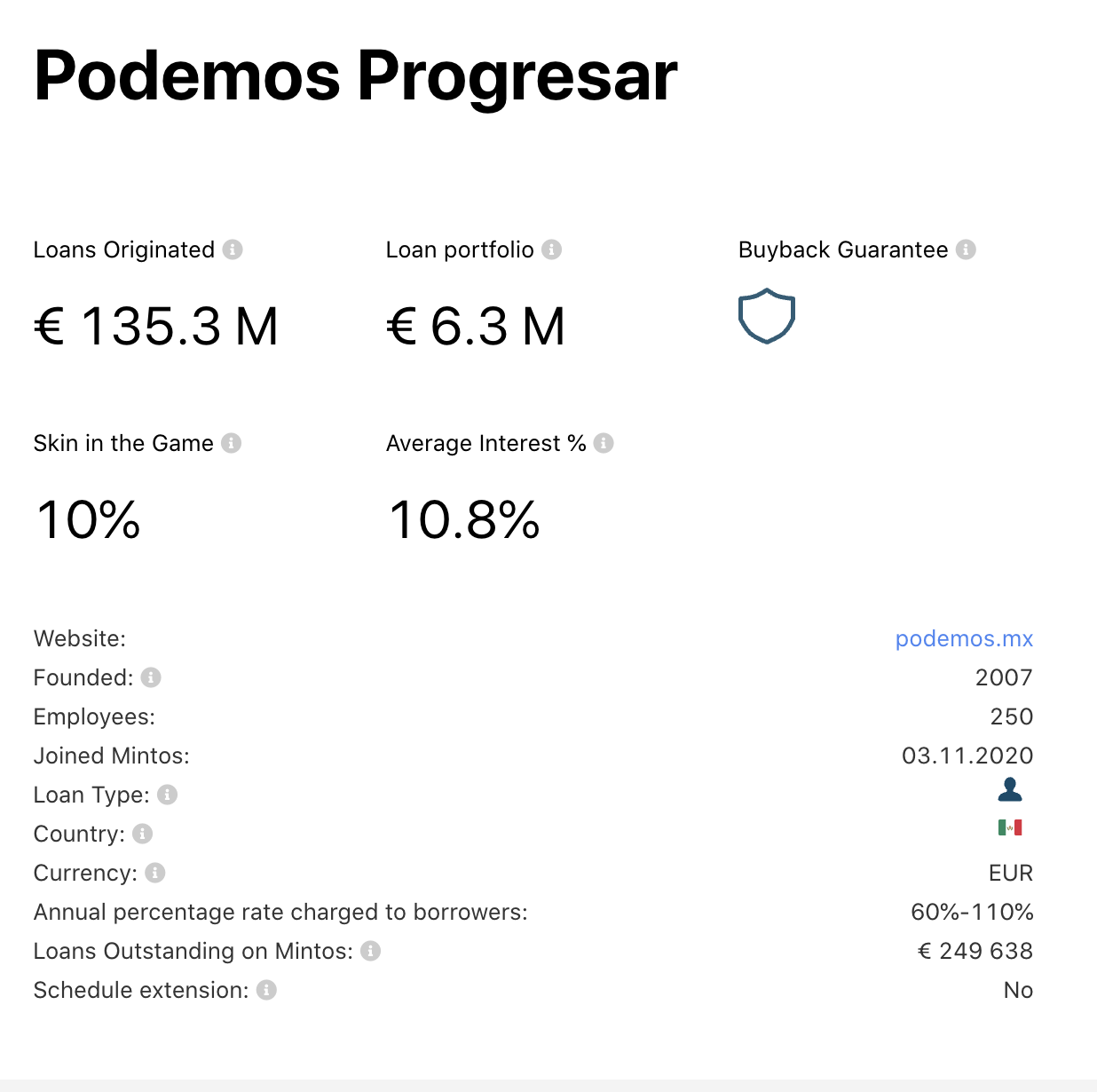1097x1092 pixels.
Task: Click the € 135.3 M loans originated value
Action: point(156,326)
